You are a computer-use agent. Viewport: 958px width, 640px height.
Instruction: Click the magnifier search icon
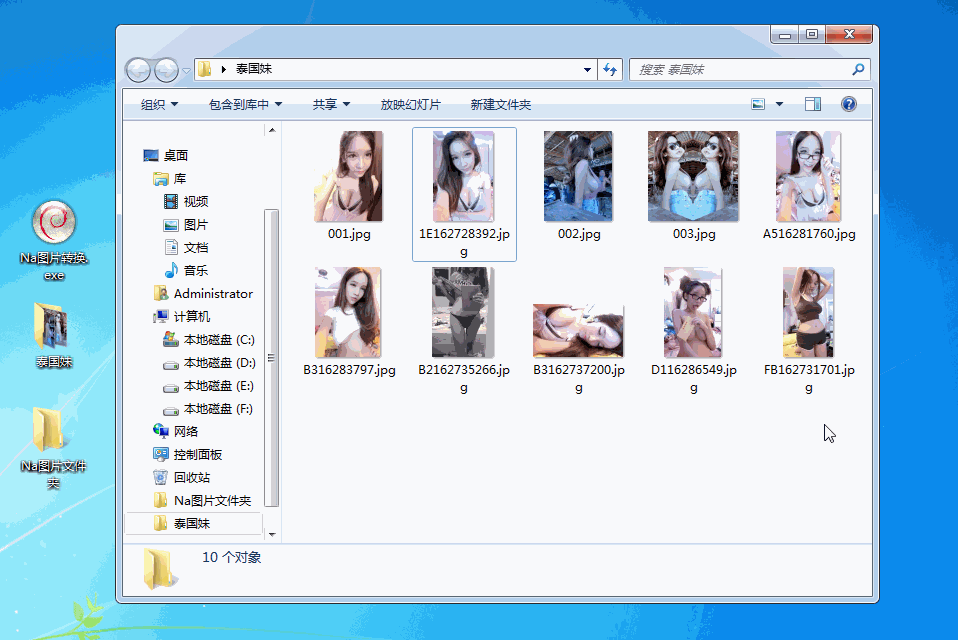tap(858, 70)
